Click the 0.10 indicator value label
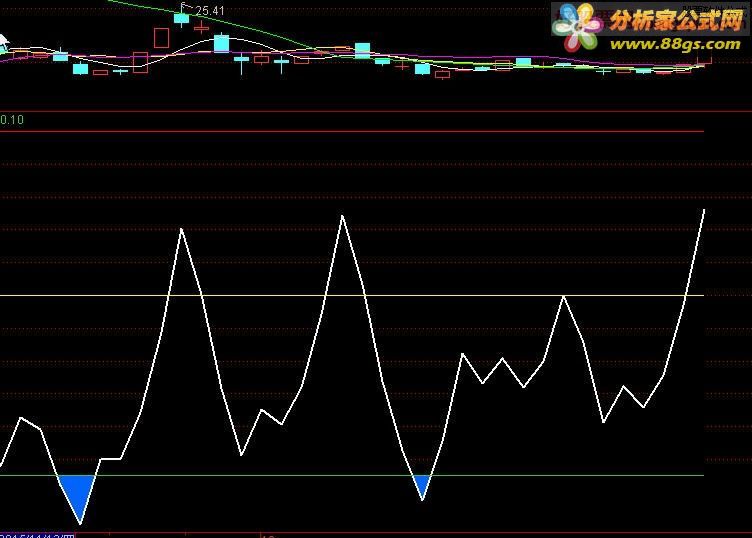752x538 pixels. pyautogui.click(x=12, y=119)
